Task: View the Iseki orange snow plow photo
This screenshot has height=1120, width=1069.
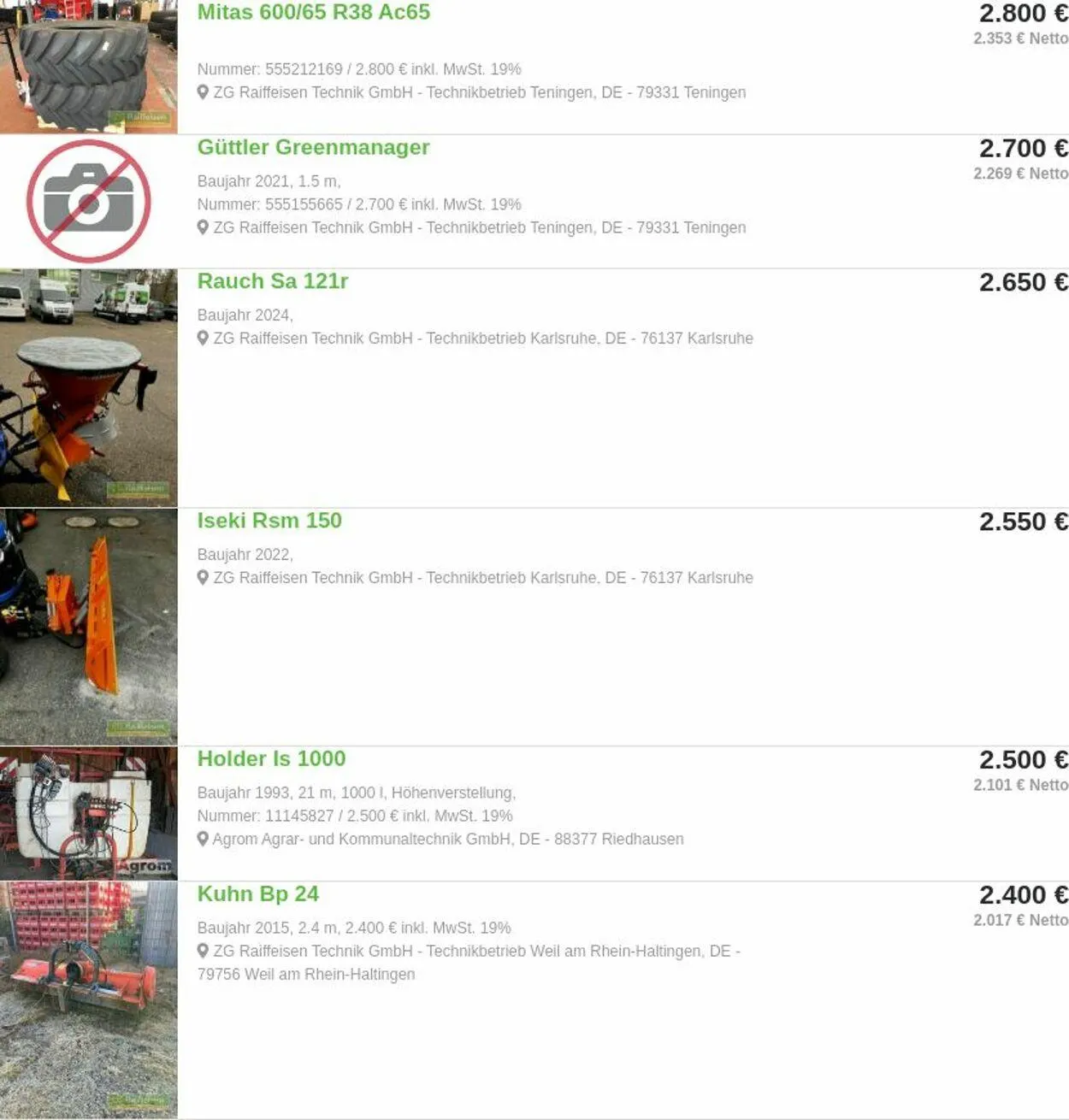Action: tap(89, 627)
